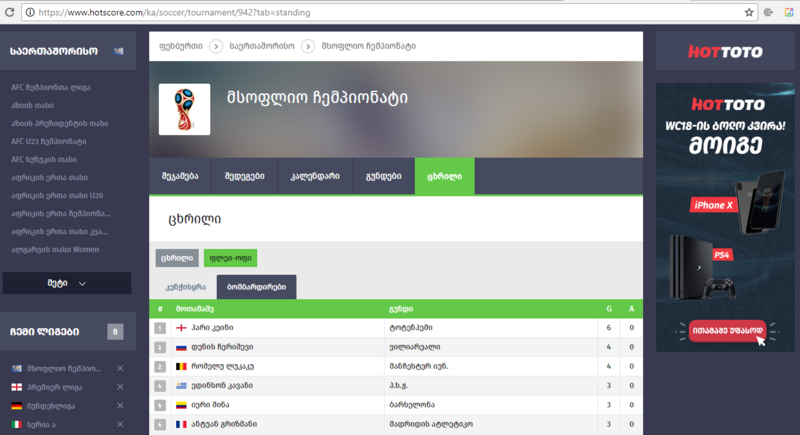Image resolution: width=800 pixels, height=435 pixels.
Task: Click the England flag beside პრემიერ ლიგა
Action: click(x=17, y=387)
